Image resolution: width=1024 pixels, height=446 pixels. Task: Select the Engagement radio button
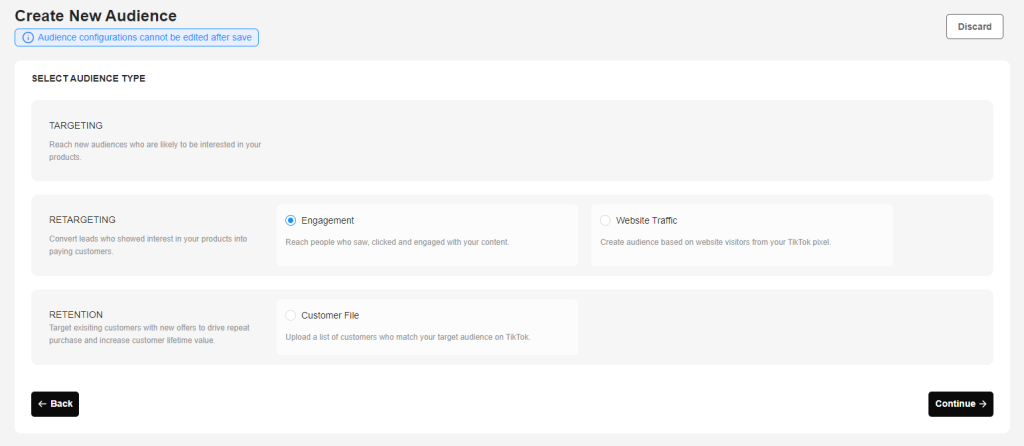tap(291, 221)
